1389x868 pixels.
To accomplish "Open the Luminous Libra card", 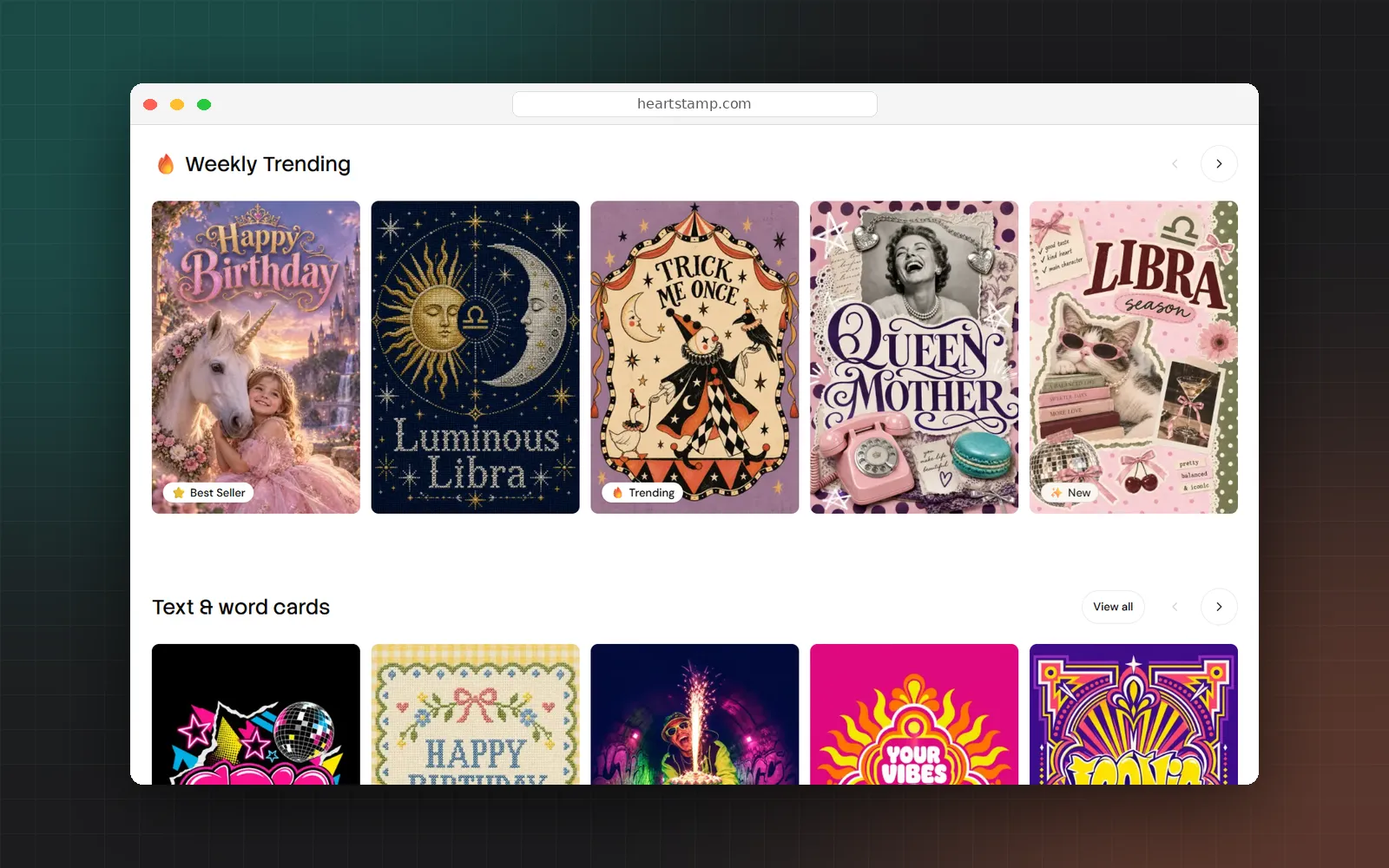I will click(x=475, y=358).
